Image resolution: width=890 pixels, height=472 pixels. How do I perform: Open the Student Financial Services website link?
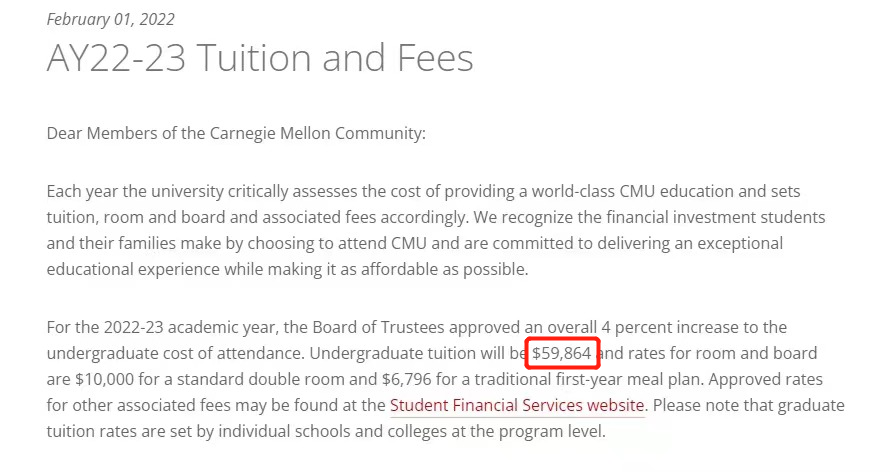517,405
